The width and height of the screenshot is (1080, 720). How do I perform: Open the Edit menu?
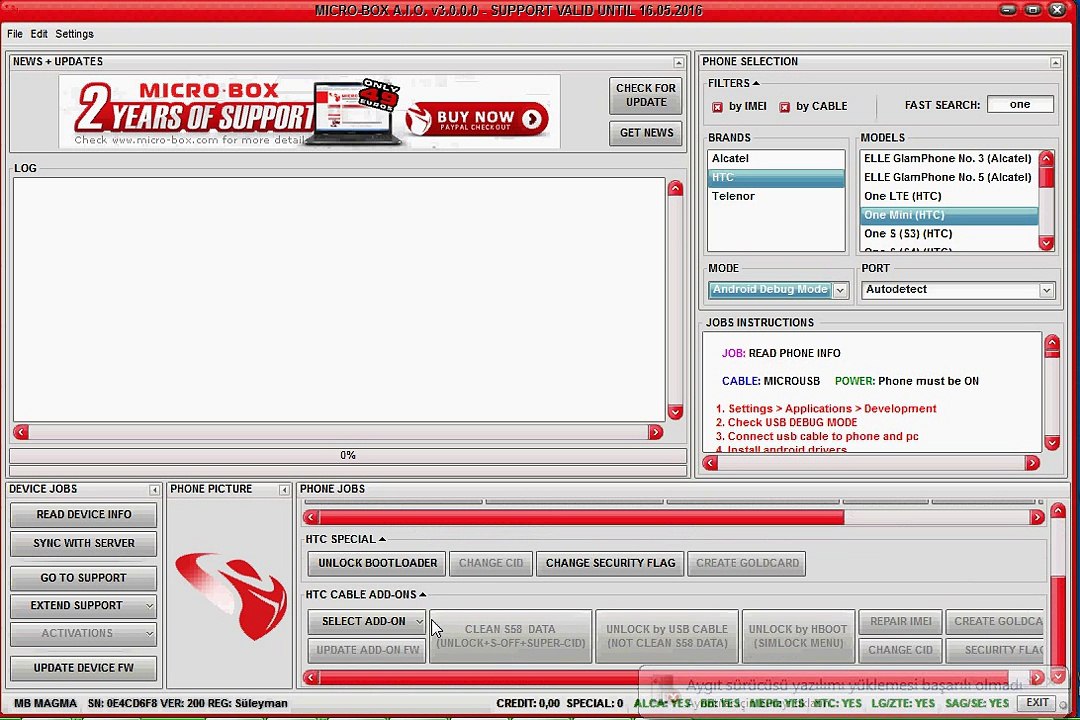coord(39,34)
